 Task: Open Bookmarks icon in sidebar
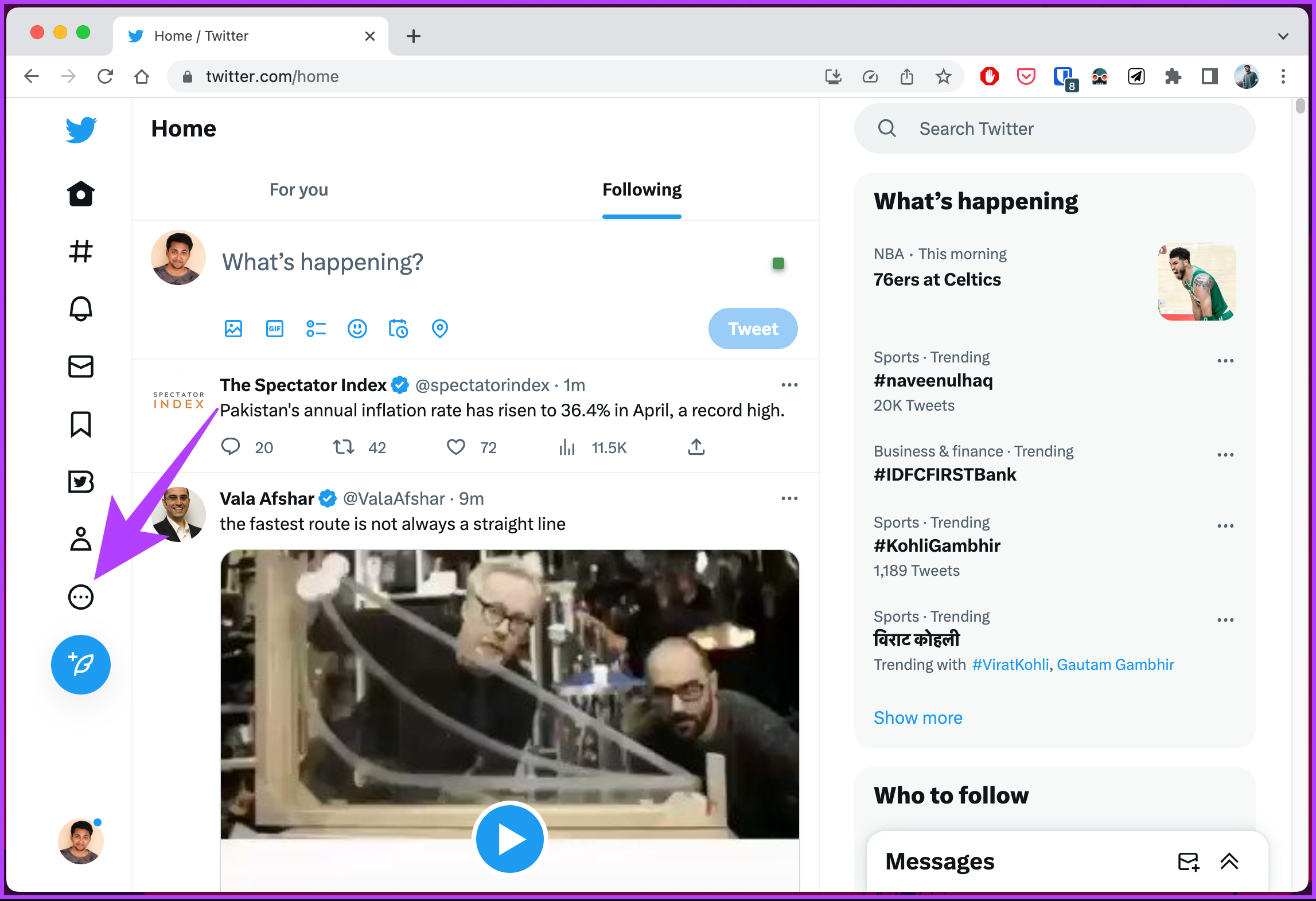click(x=81, y=424)
